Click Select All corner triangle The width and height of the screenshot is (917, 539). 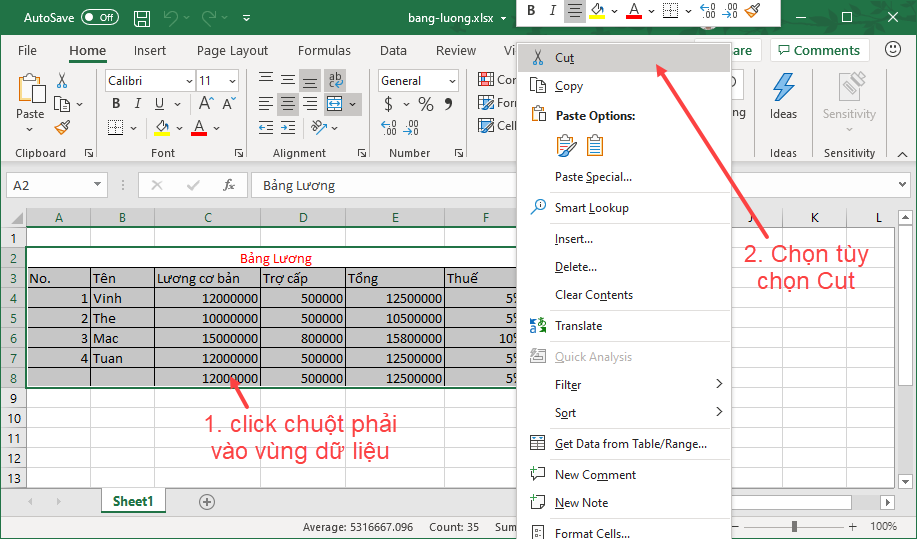(17, 219)
